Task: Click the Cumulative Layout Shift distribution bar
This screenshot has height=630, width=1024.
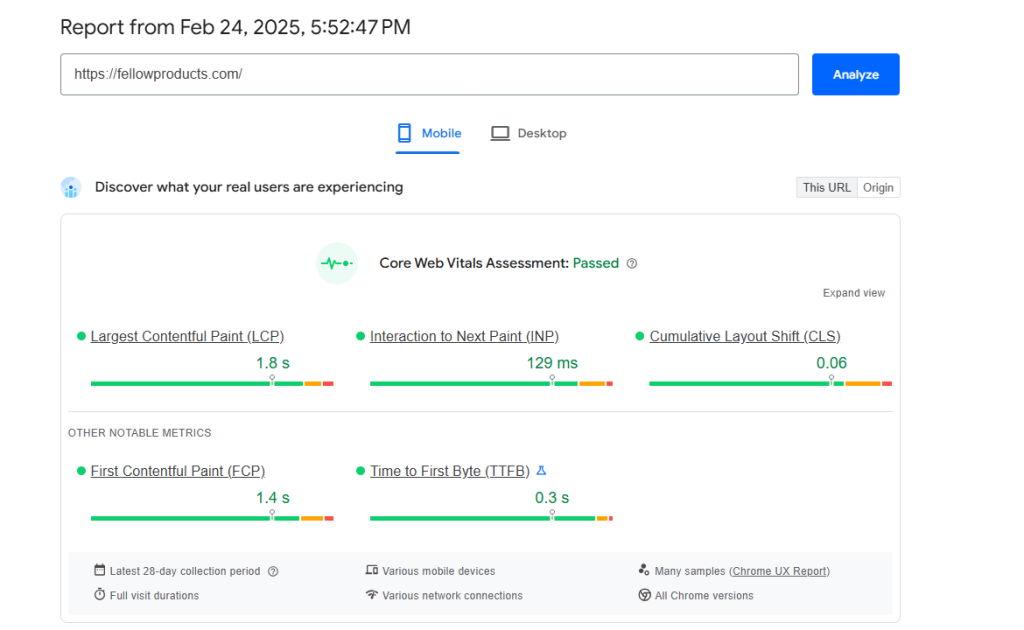Action: click(x=769, y=383)
